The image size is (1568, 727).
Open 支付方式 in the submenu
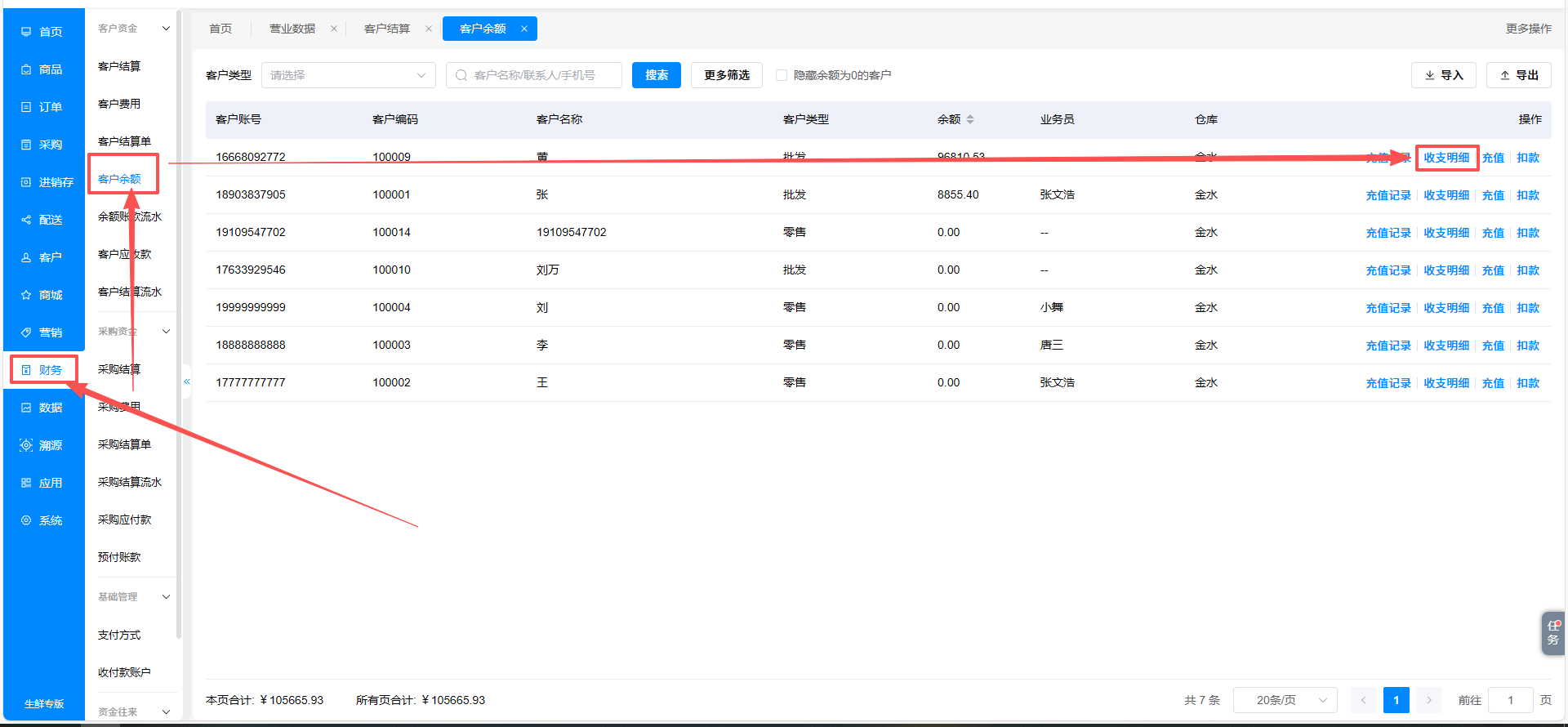coord(119,635)
